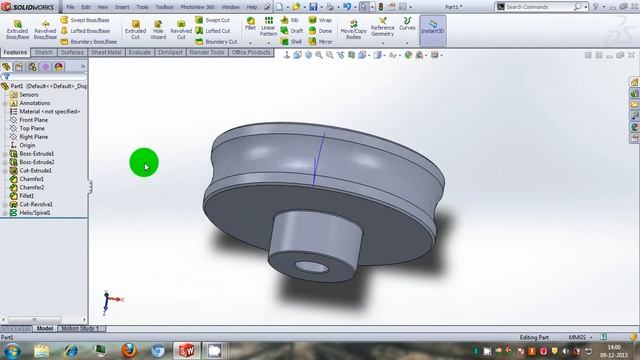Select the Dome tool
Image resolution: width=640 pixels, height=360 pixels.
coord(320,31)
